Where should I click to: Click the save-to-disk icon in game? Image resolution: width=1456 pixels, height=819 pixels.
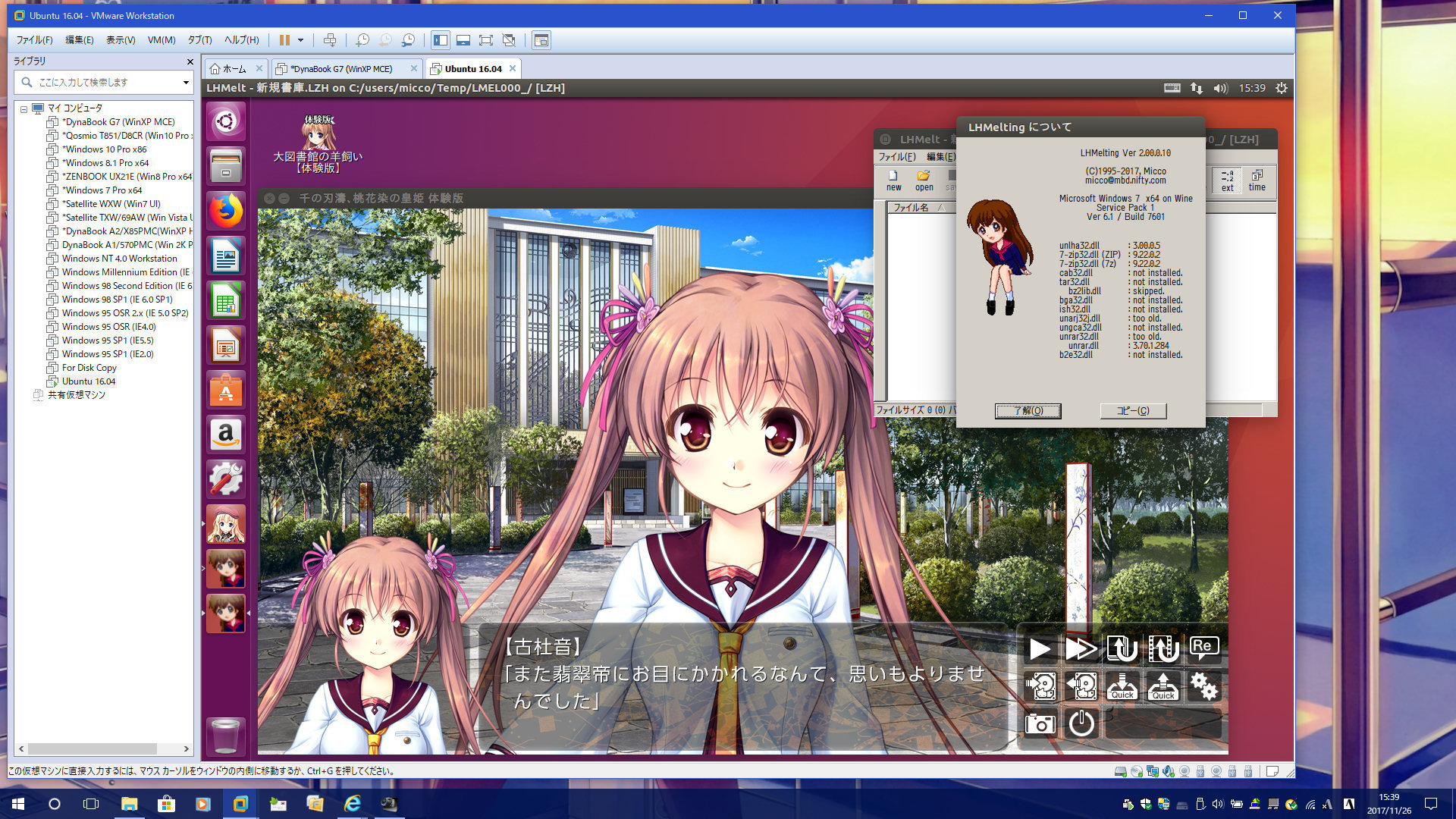[x=1040, y=686]
